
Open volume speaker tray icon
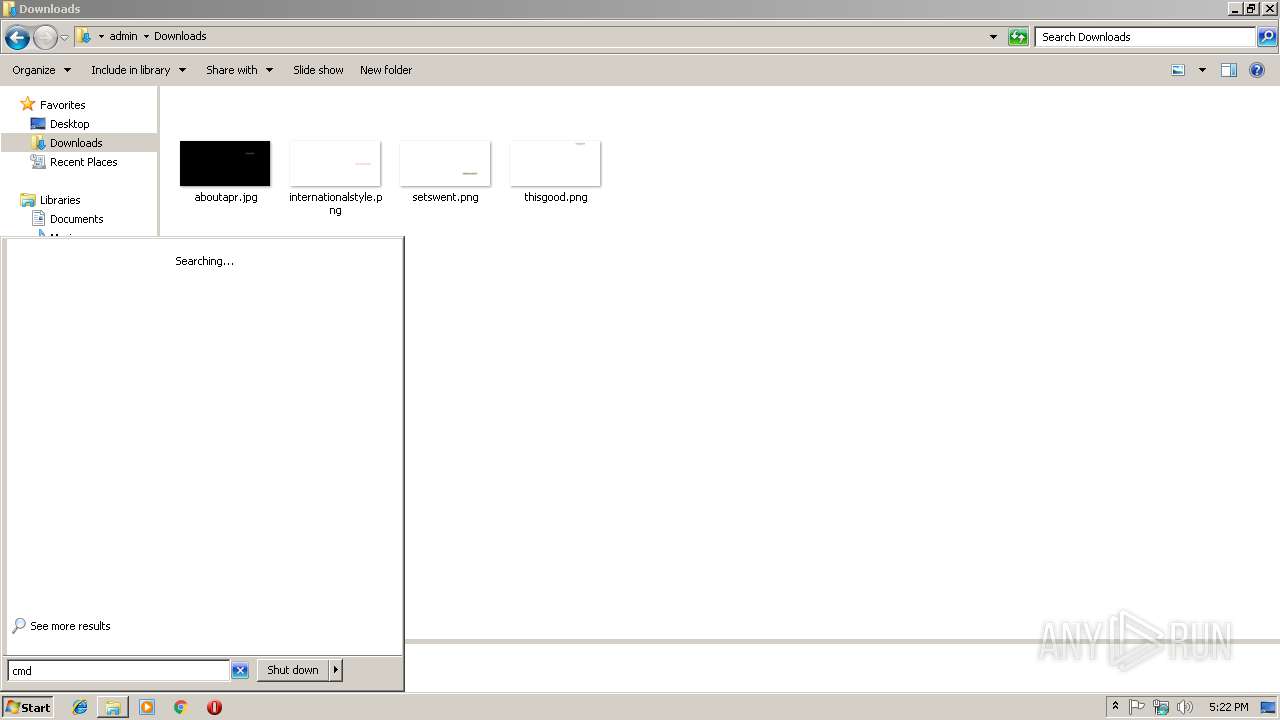1185,707
